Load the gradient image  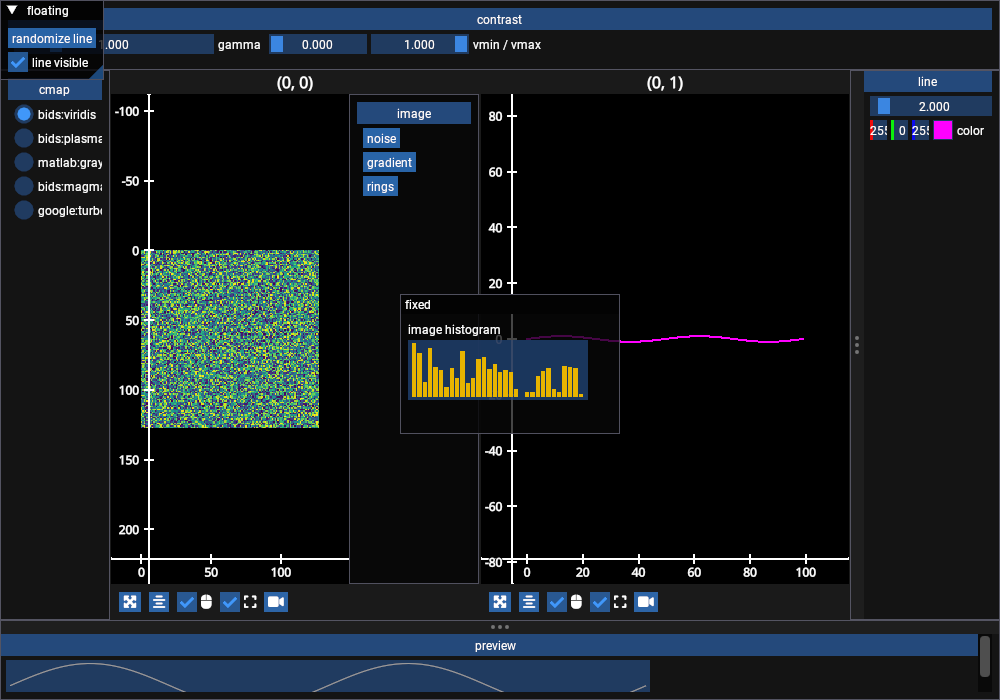[389, 163]
